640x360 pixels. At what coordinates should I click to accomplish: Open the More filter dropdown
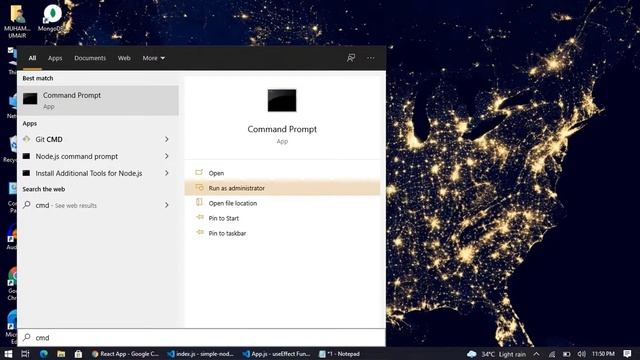click(x=153, y=58)
